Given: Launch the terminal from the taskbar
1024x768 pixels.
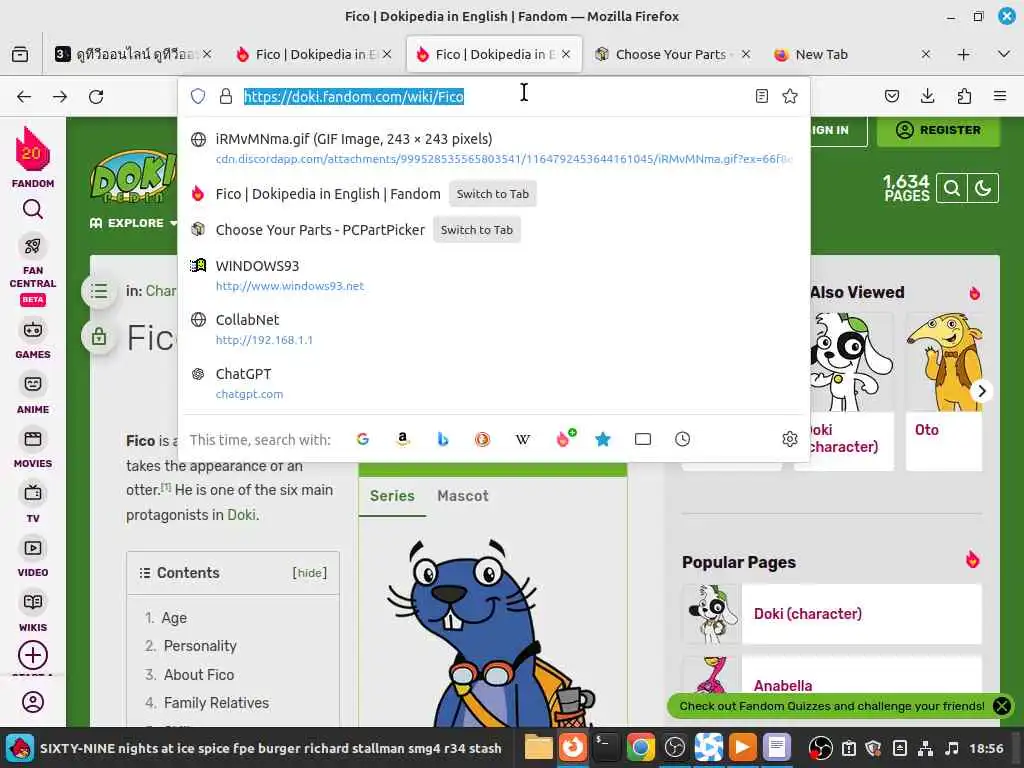Looking at the screenshot, I should pos(606,747).
